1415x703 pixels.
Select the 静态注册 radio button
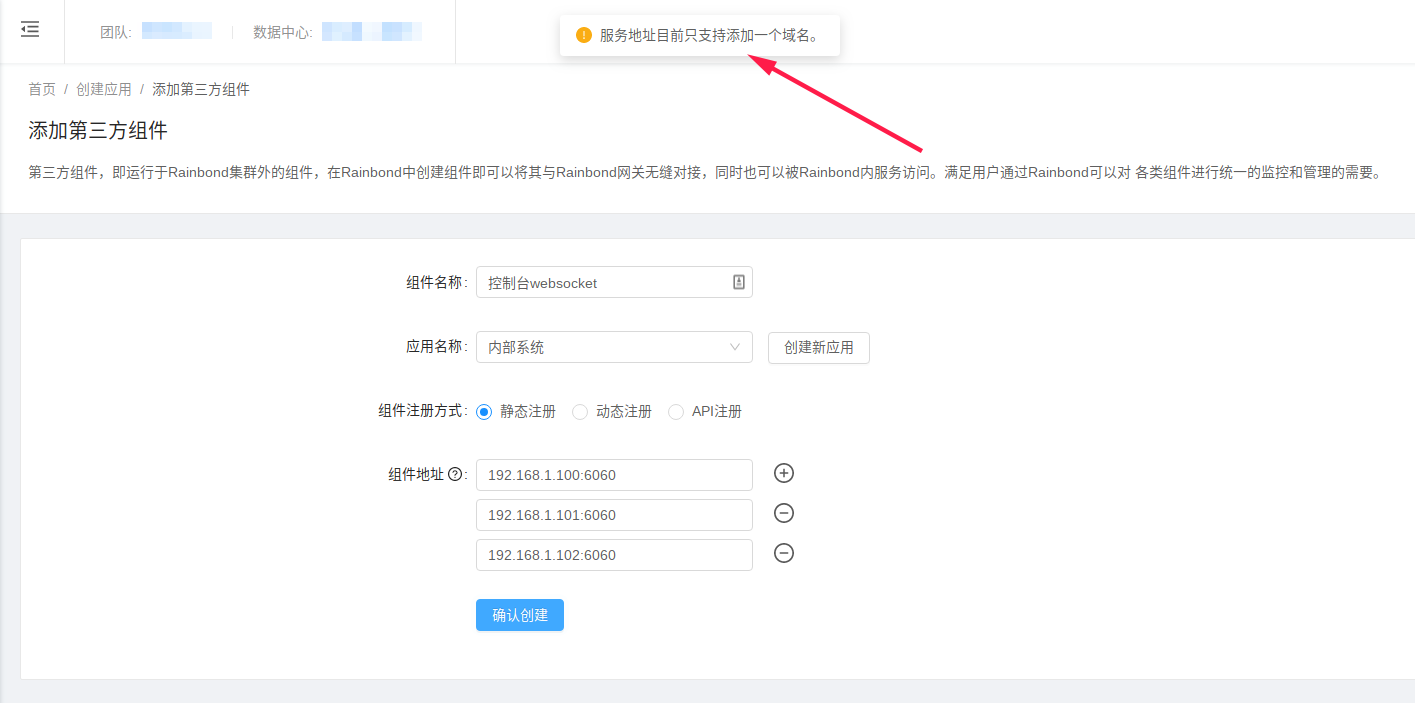[x=484, y=411]
